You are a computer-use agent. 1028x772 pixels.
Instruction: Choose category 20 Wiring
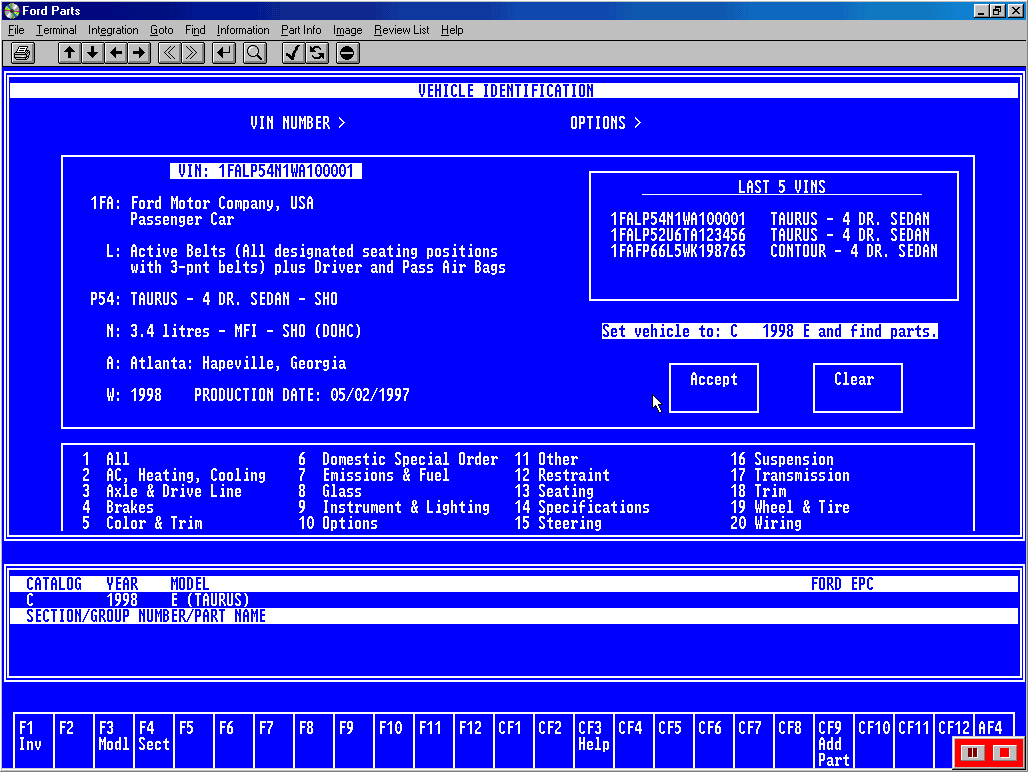pos(766,523)
